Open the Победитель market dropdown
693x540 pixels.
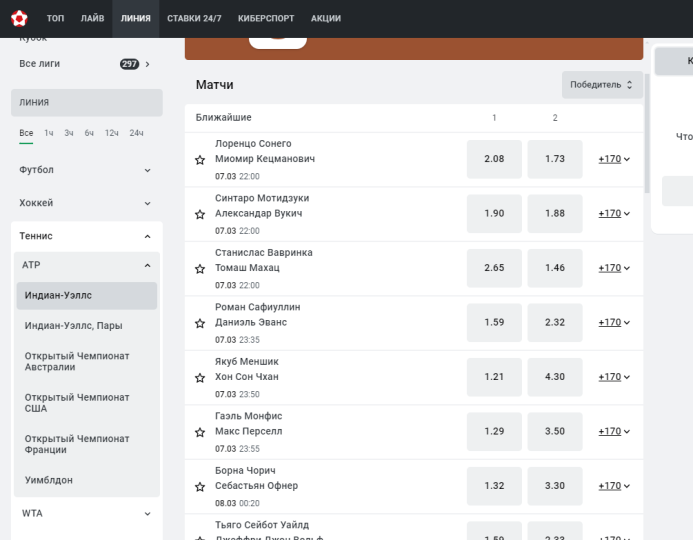(x=602, y=85)
